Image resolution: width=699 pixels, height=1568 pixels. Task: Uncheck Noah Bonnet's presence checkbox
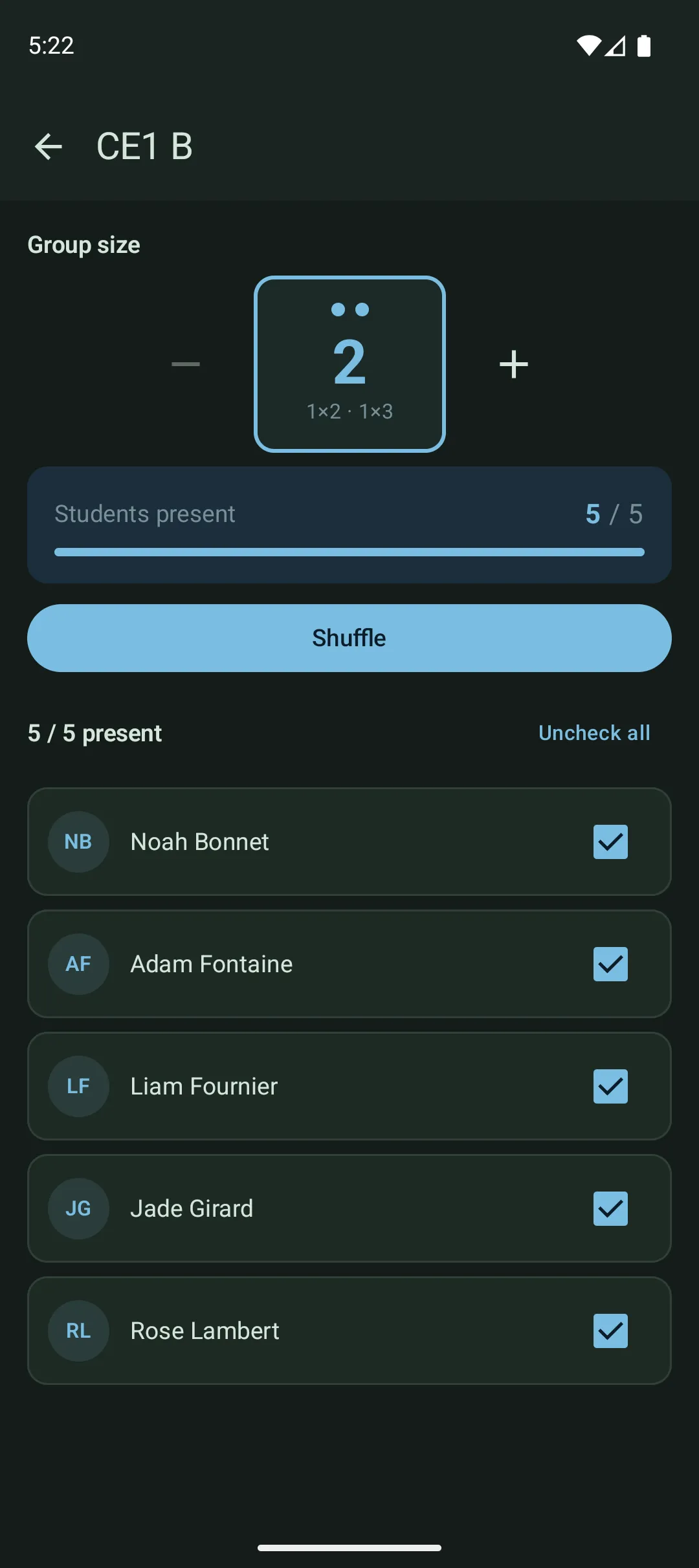point(610,842)
